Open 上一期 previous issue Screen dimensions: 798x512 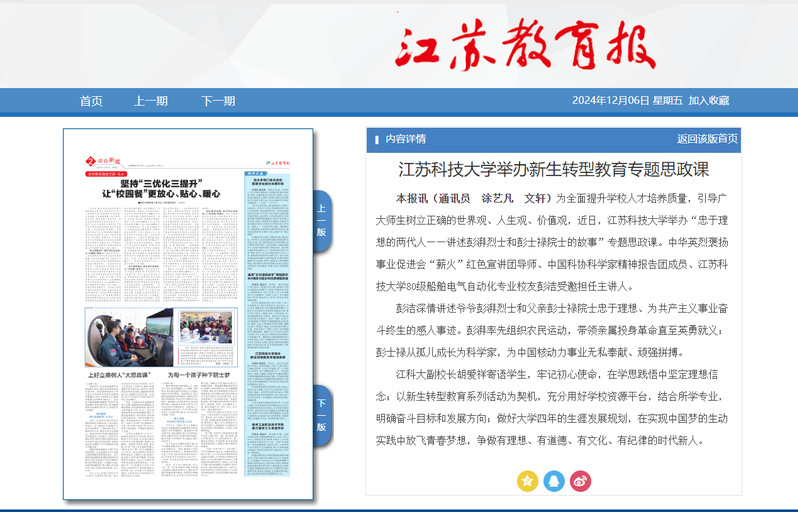click(x=151, y=101)
